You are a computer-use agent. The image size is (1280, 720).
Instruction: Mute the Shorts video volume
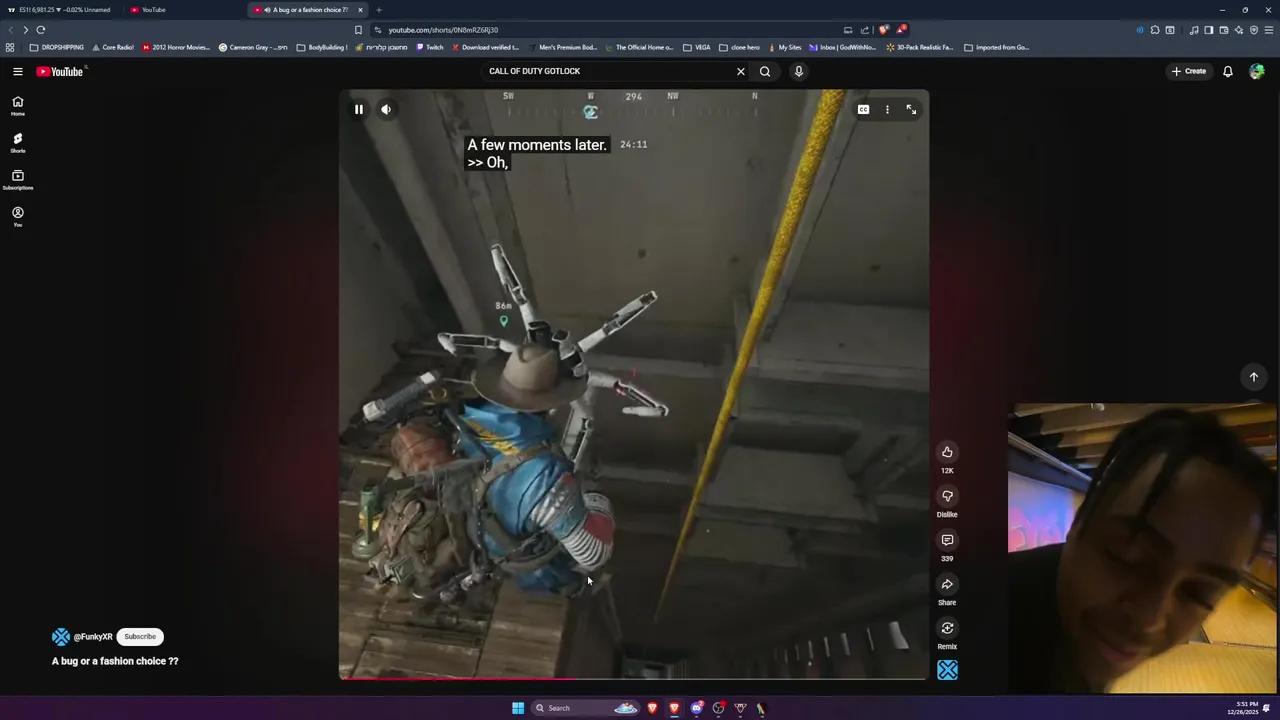click(x=386, y=110)
